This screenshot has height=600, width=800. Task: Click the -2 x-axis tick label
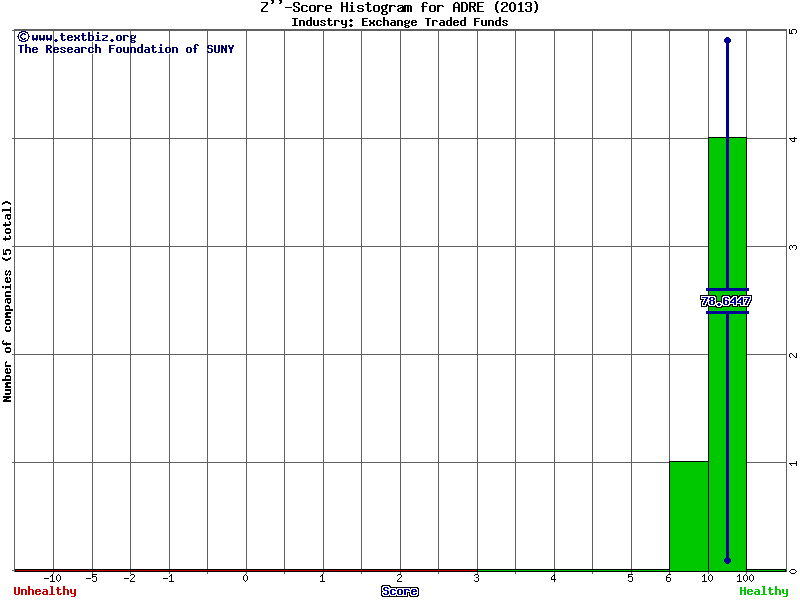pos(130,578)
